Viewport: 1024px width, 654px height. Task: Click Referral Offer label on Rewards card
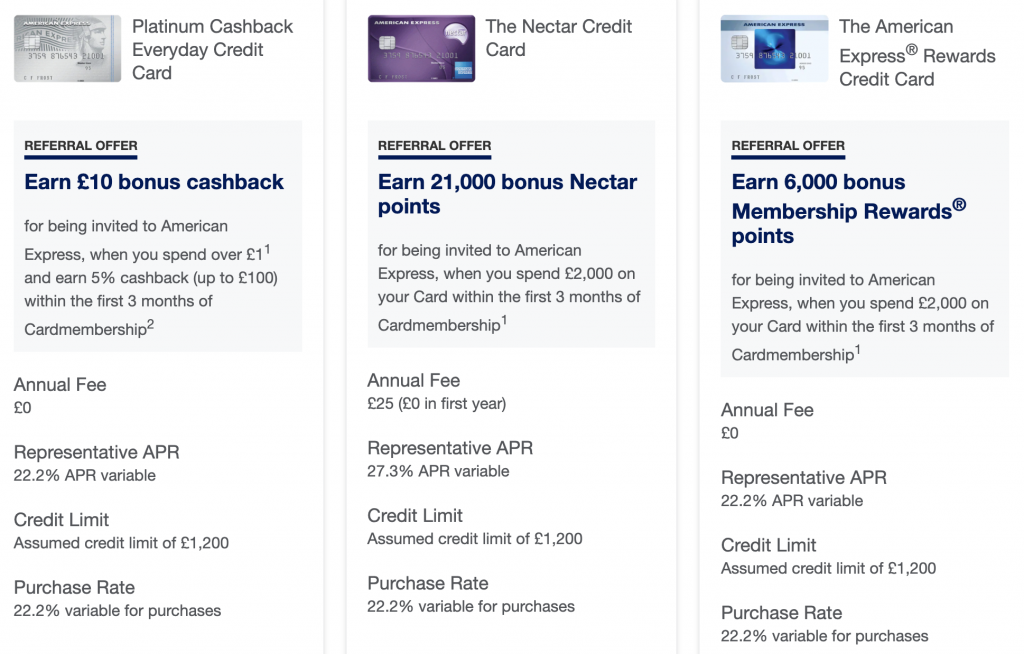click(788, 146)
